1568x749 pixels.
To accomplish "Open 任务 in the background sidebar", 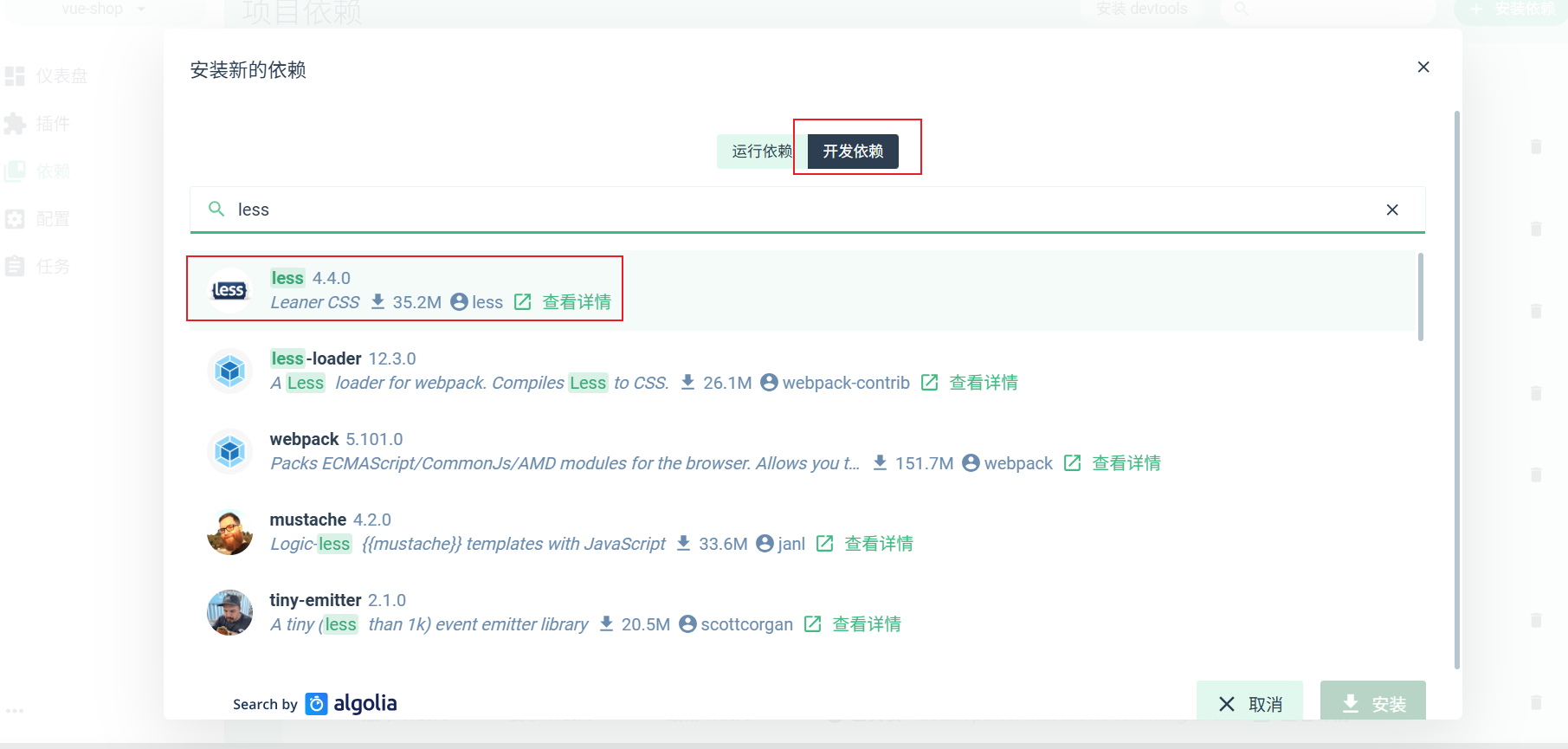I will click(x=39, y=267).
